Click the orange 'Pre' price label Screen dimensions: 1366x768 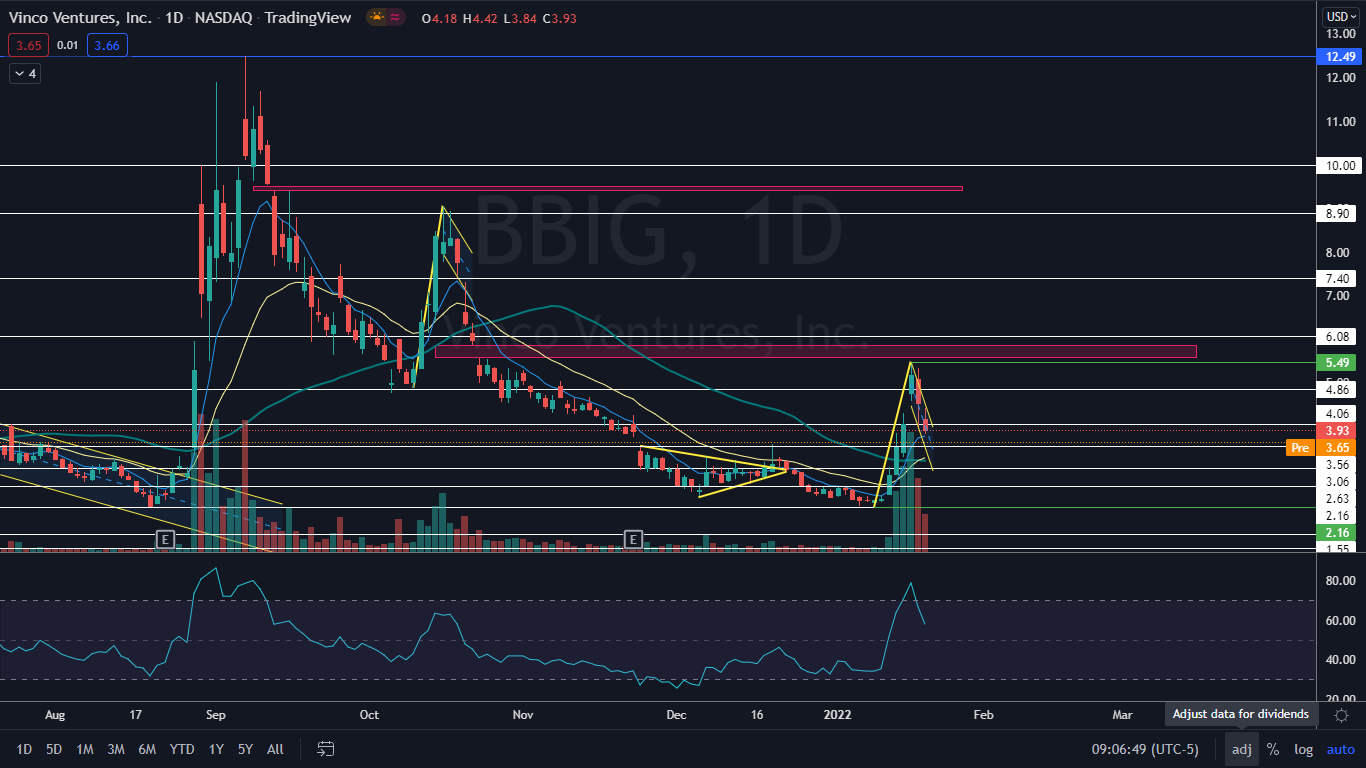pos(1298,448)
